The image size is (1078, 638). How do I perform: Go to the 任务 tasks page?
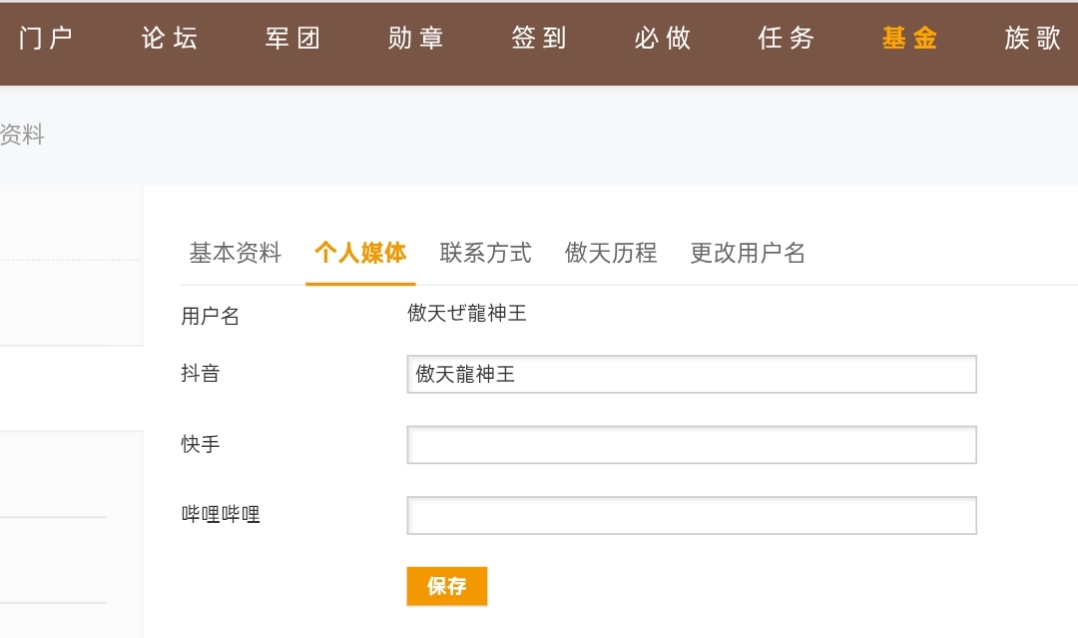click(x=786, y=39)
